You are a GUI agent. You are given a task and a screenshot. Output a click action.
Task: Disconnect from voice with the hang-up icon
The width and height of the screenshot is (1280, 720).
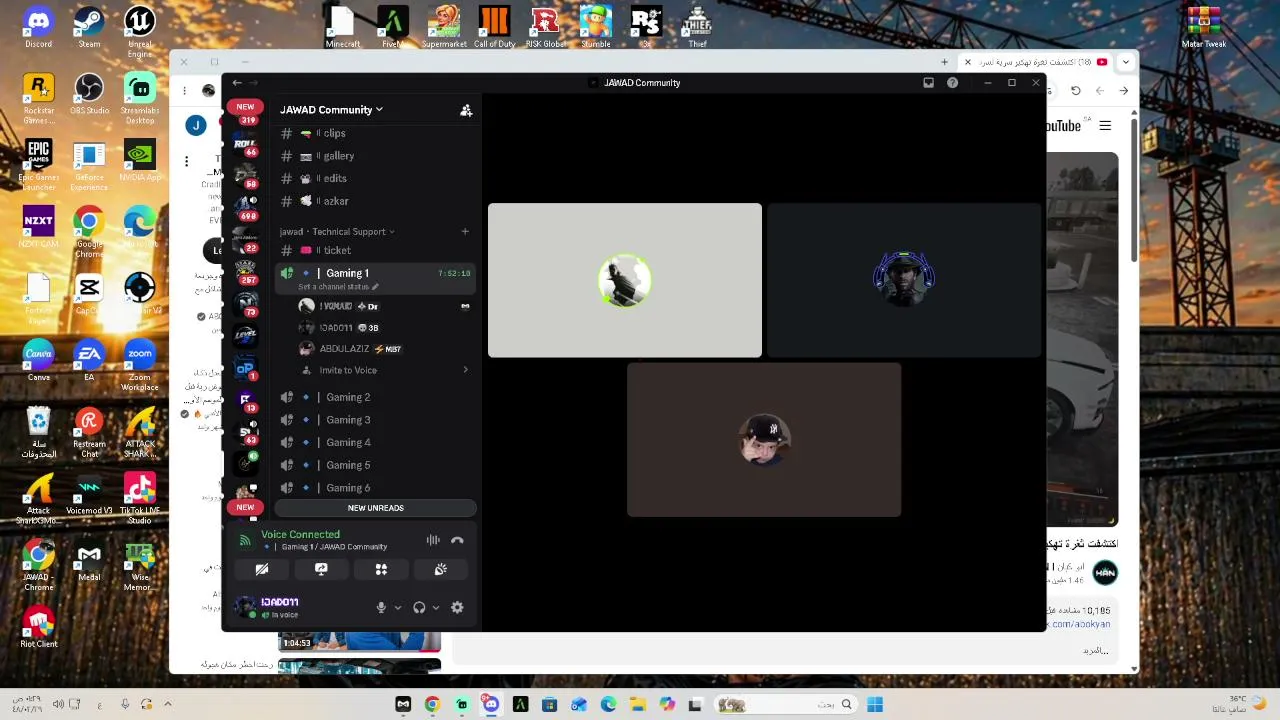point(457,540)
